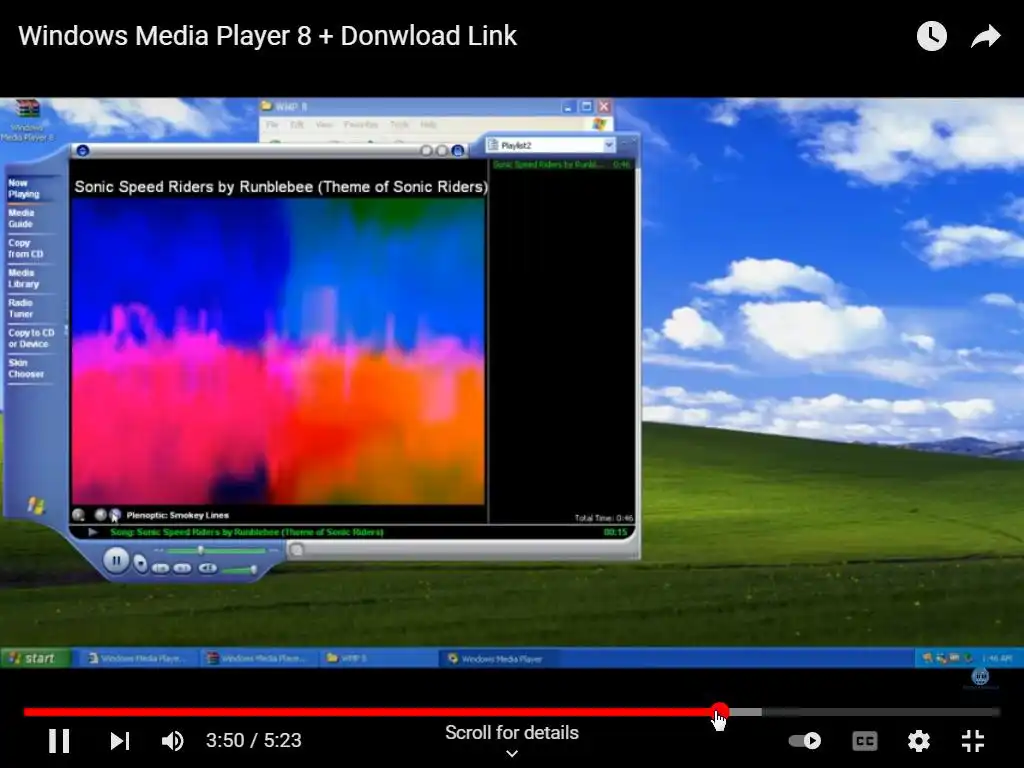
Task: Open Radio Tuner in WMP sidebar
Action: (20, 308)
